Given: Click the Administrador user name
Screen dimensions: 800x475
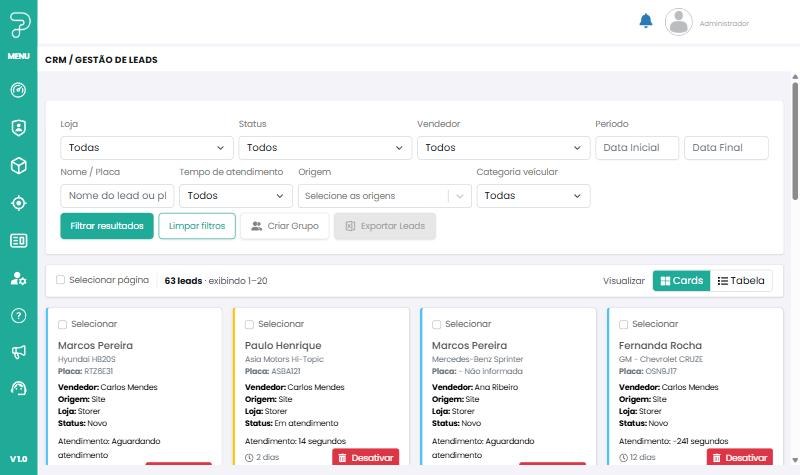Looking at the screenshot, I should pos(724,23).
